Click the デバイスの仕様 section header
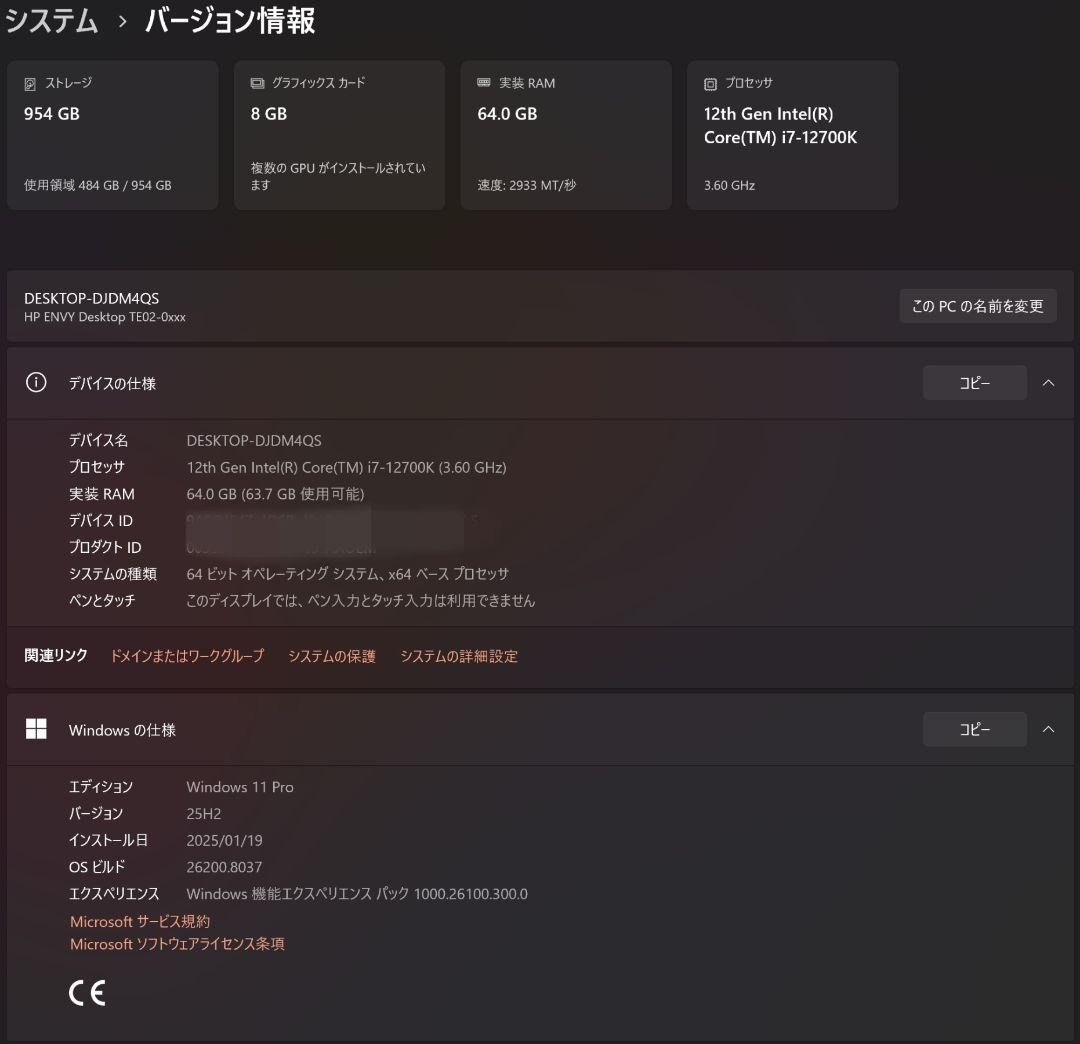Image resolution: width=1080 pixels, height=1044 pixels. [540, 383]
